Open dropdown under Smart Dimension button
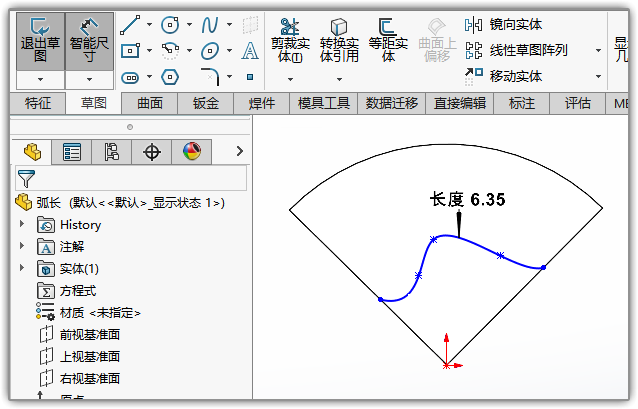The height and width of the screenshot is (409, 638). 89,79
